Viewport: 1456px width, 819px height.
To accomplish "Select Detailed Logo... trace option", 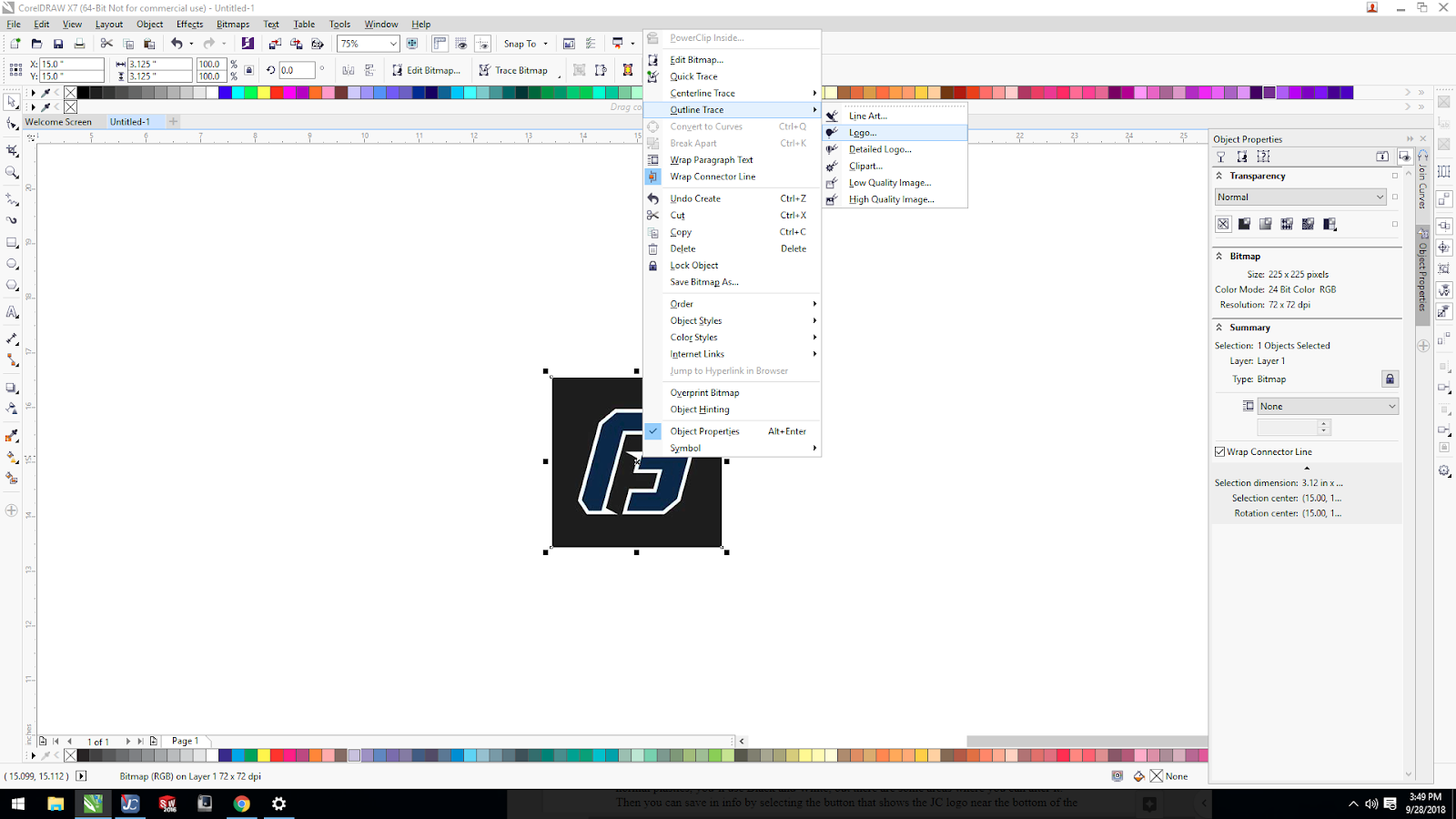I will (x=895, y=149).
